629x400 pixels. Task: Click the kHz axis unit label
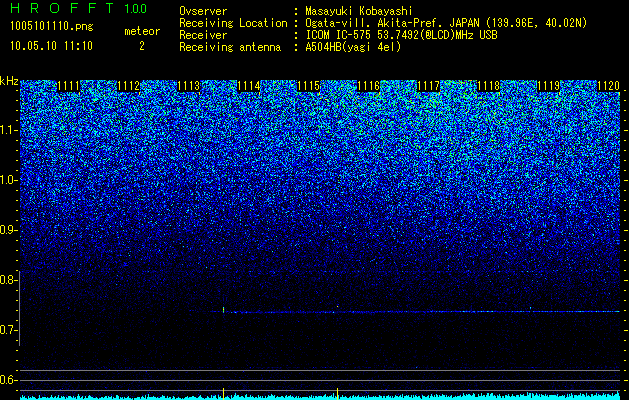click(x=9, y=81)
